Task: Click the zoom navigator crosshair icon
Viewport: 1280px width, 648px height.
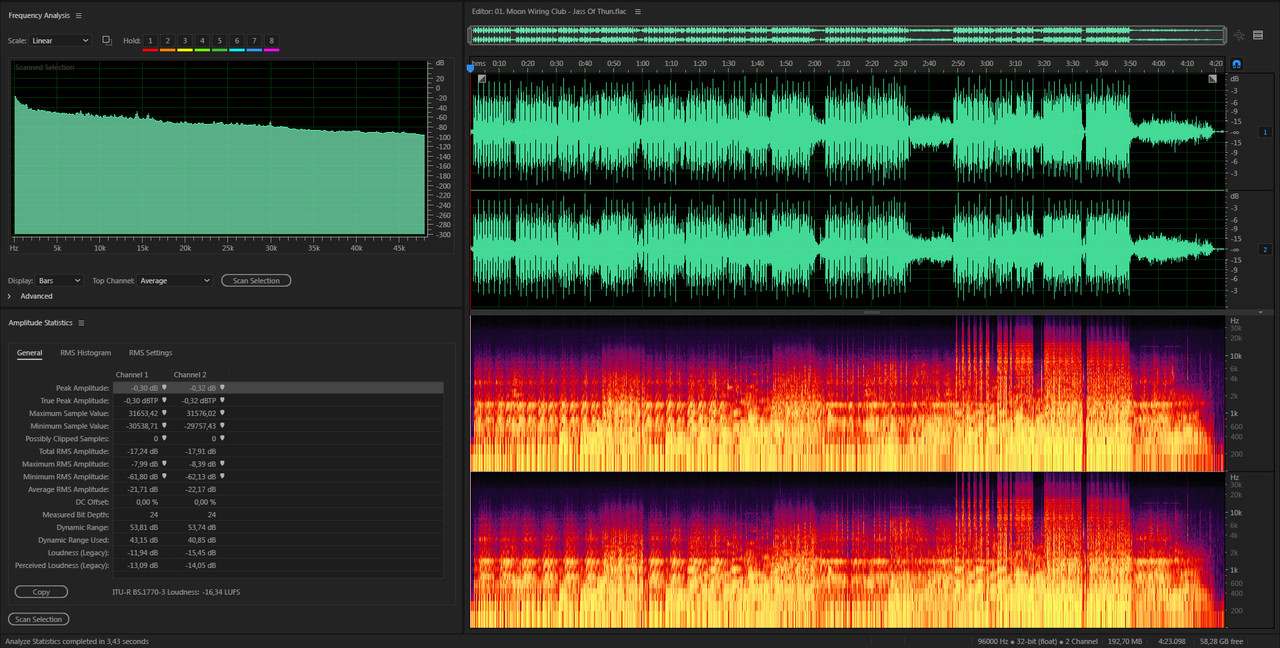Action: (x=1239, y=35)
